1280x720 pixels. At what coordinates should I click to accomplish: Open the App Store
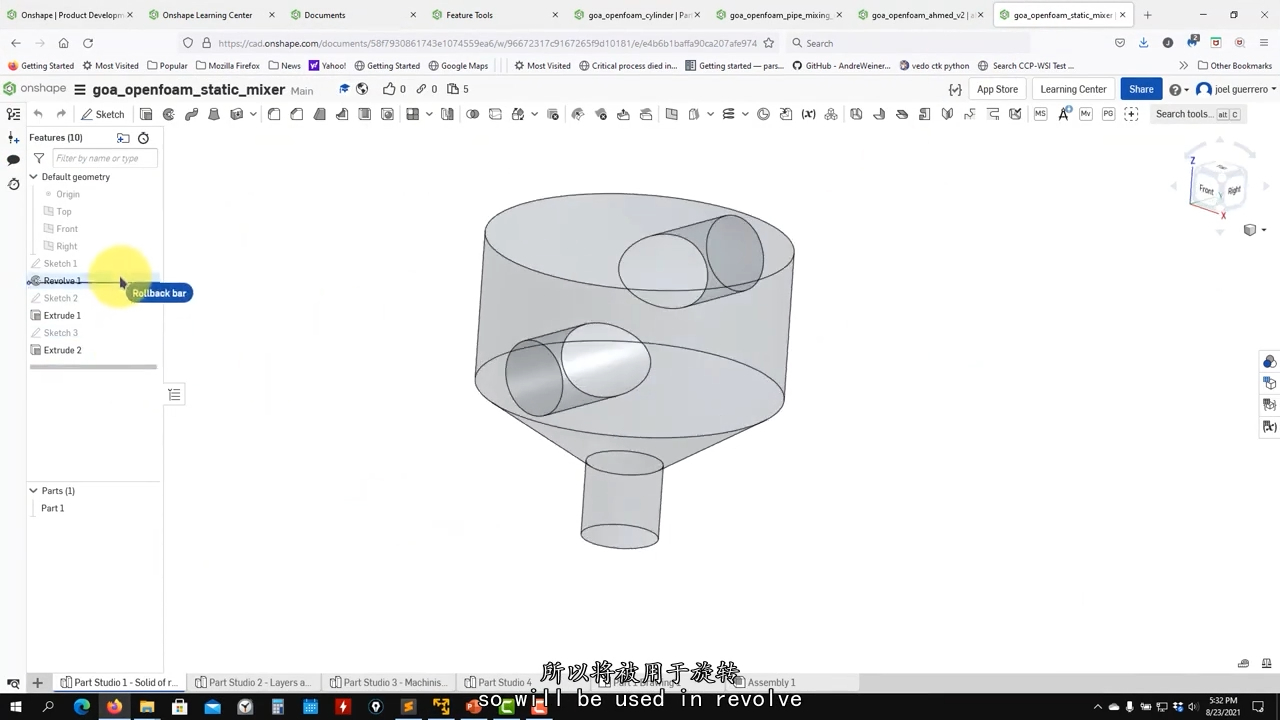pos(997,89)
